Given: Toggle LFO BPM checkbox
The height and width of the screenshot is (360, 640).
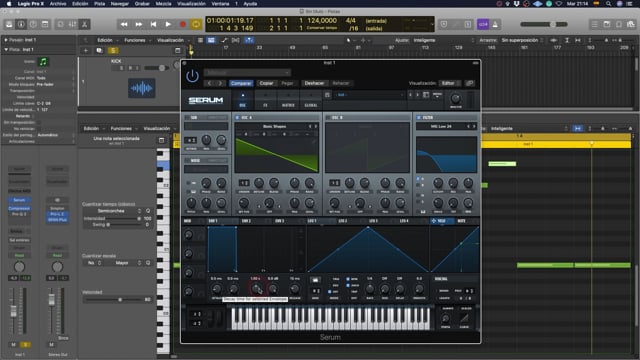Looking at the screenshot, I should tap(348, 279).
